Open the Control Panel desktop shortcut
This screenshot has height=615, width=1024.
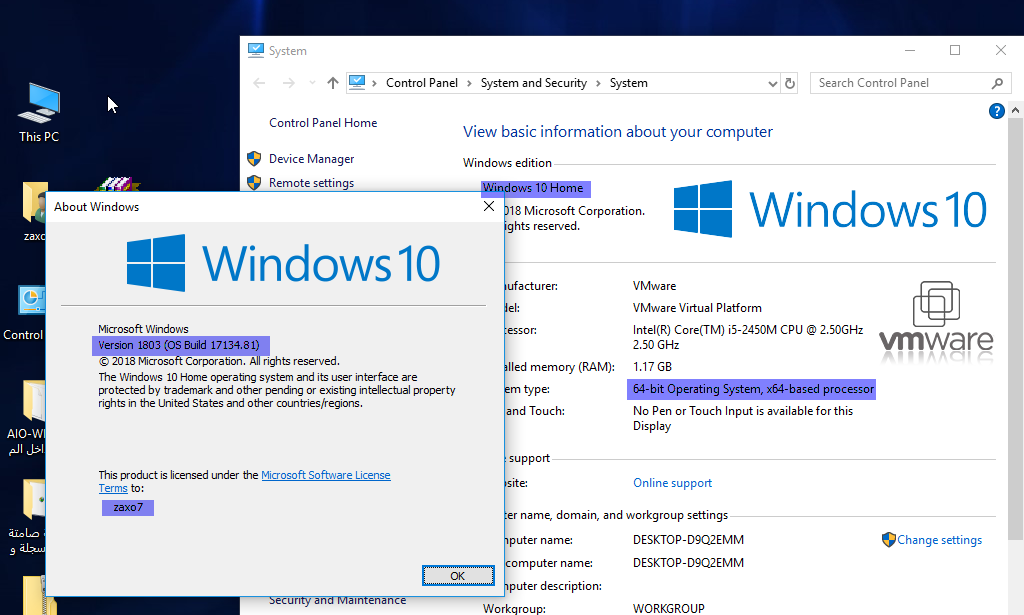[x=30, y=303]
